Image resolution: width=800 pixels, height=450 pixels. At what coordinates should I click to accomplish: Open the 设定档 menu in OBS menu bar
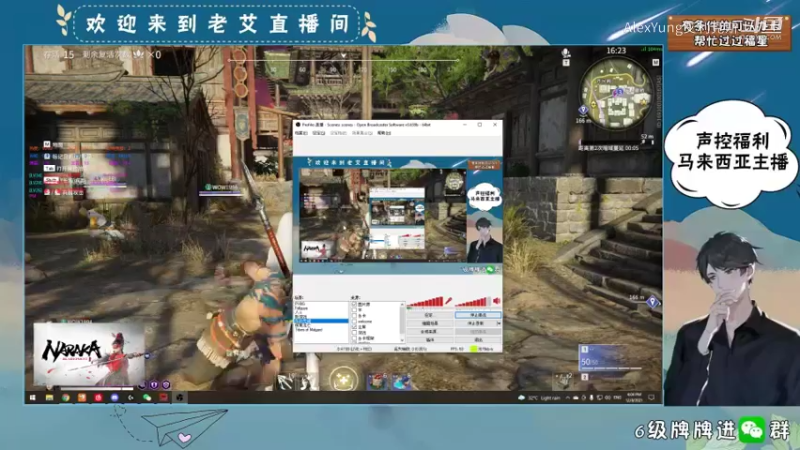pyautogui.click(x=338, y=133)
